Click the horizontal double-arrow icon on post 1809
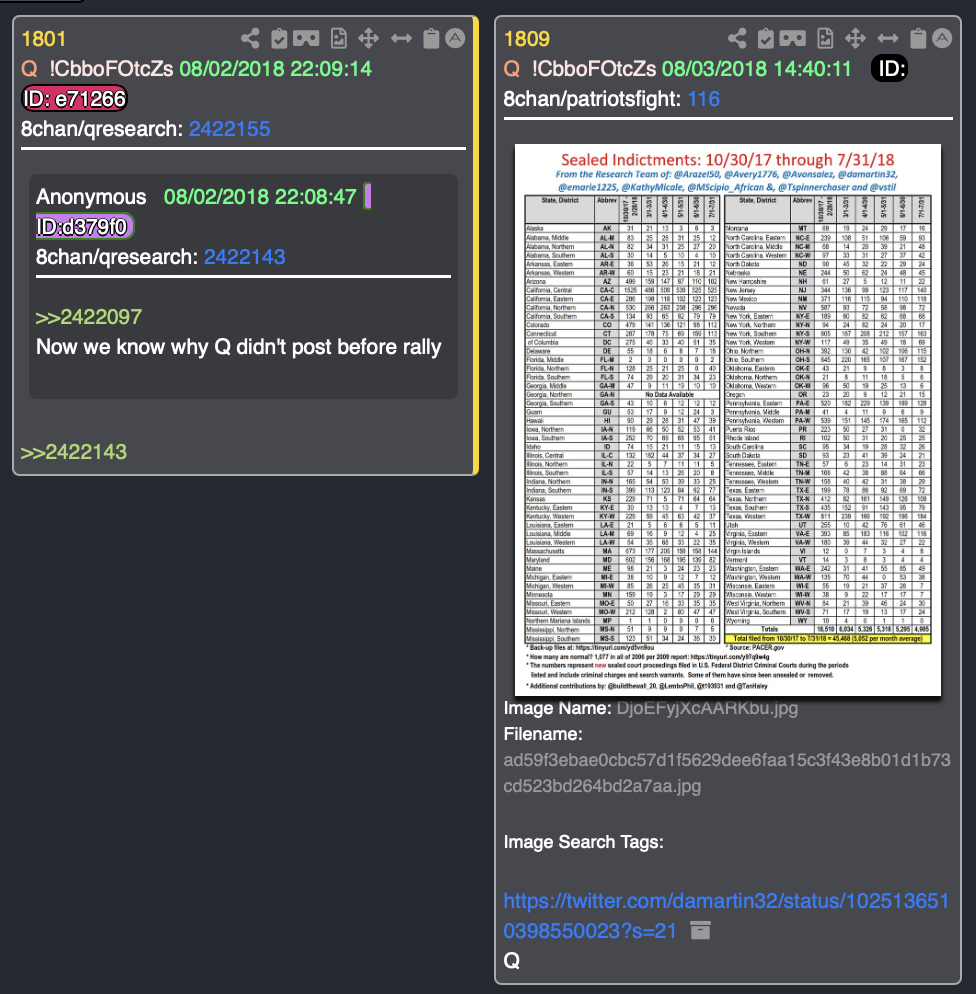The height and width of the screenshot is (994, 976). [888, 39]
